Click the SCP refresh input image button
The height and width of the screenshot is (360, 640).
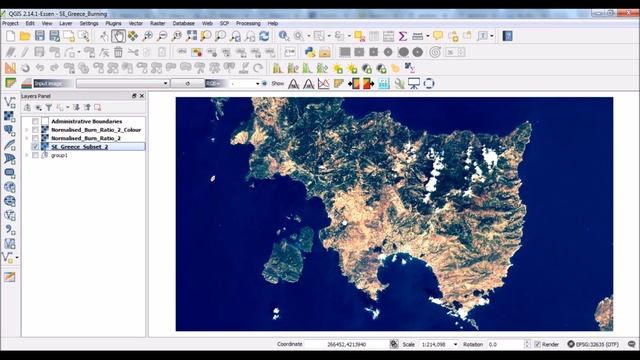pos(187,83)
